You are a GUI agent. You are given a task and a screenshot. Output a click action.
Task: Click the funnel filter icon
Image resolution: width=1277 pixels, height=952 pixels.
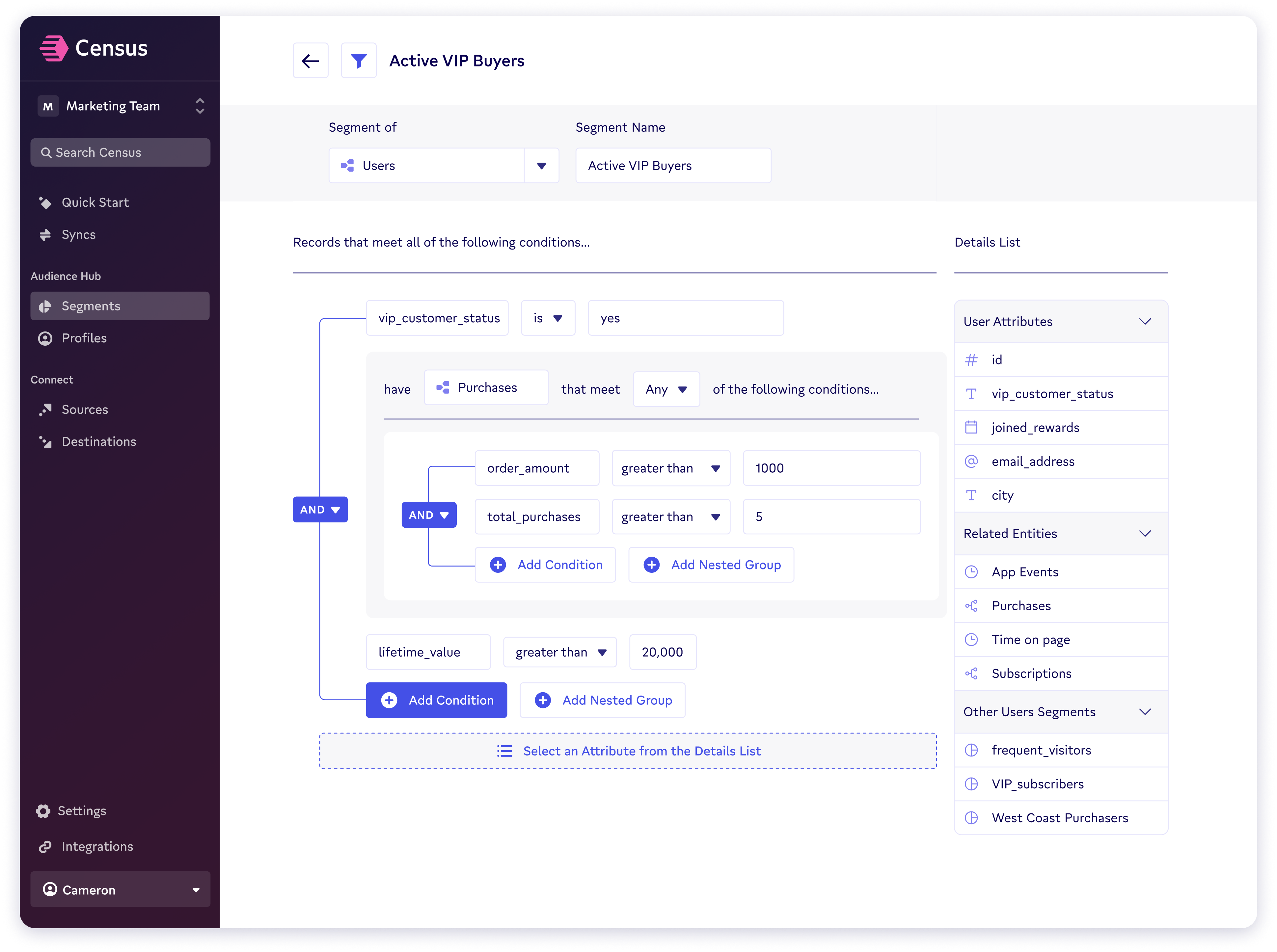pyautogui.click(x=359, y=61)
